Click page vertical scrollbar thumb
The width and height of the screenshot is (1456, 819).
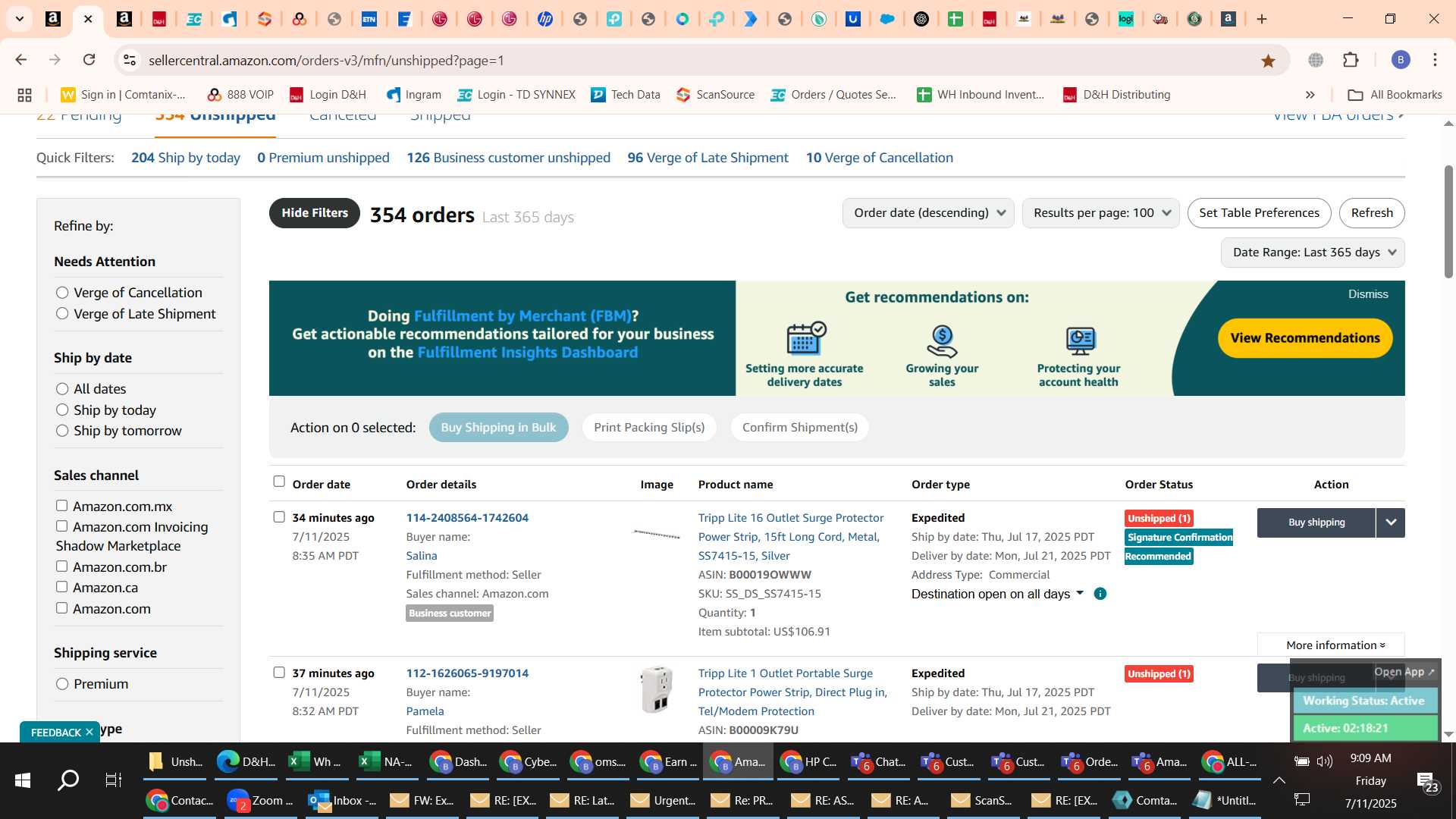click(1448, 220)
